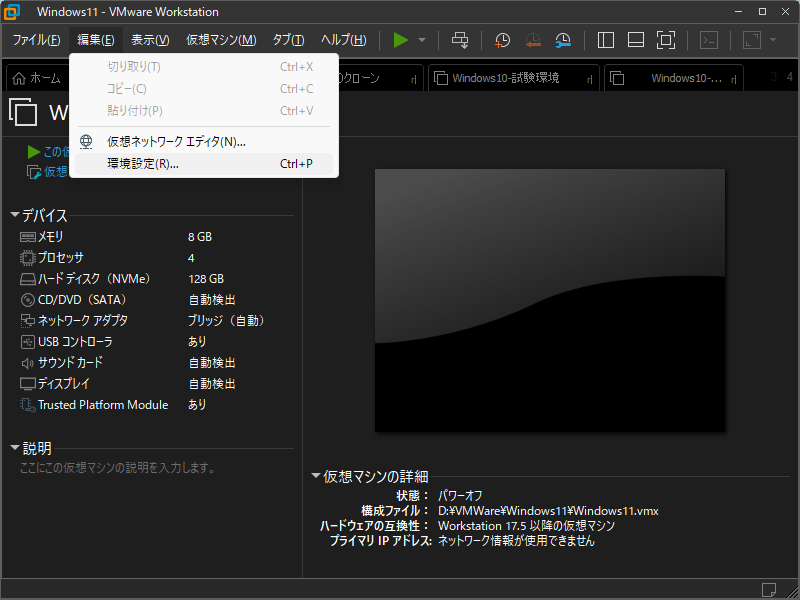The width and height of the screenshot is (800, 600).
Task: Click the send Ctrl+Alt+Del toolbar icon
Action: [x=460, y=40]
